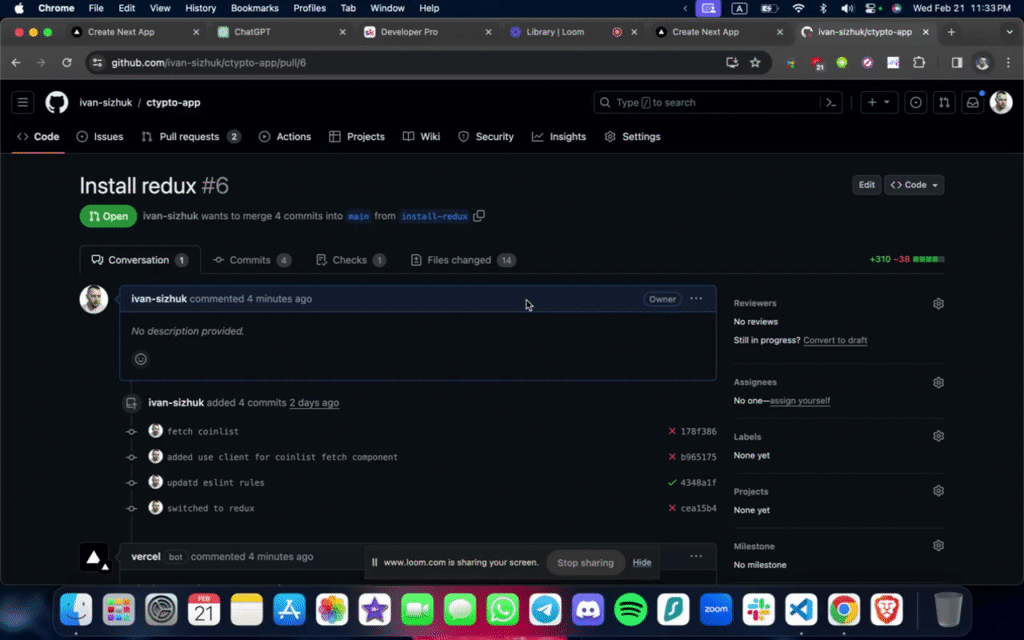Open the notifications inbox icon
This screenshot has height=640, width=1024.
pos(971,102)
